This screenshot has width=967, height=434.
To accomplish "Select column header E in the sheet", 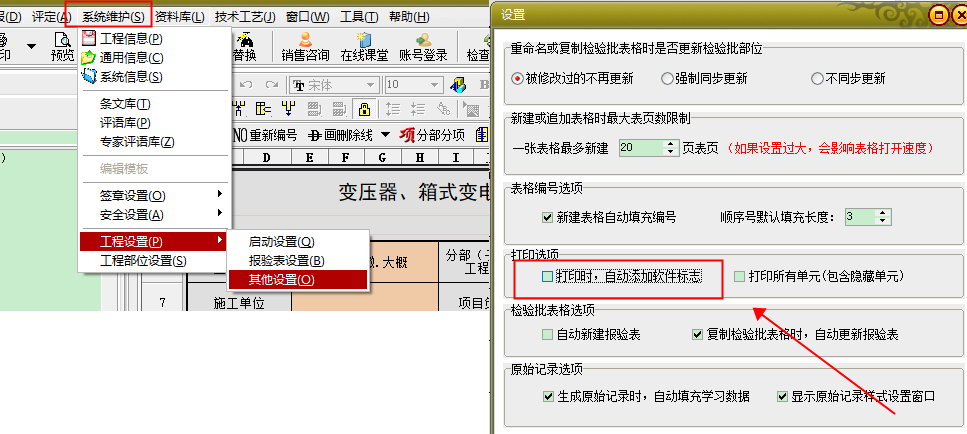I will point(309,158).
